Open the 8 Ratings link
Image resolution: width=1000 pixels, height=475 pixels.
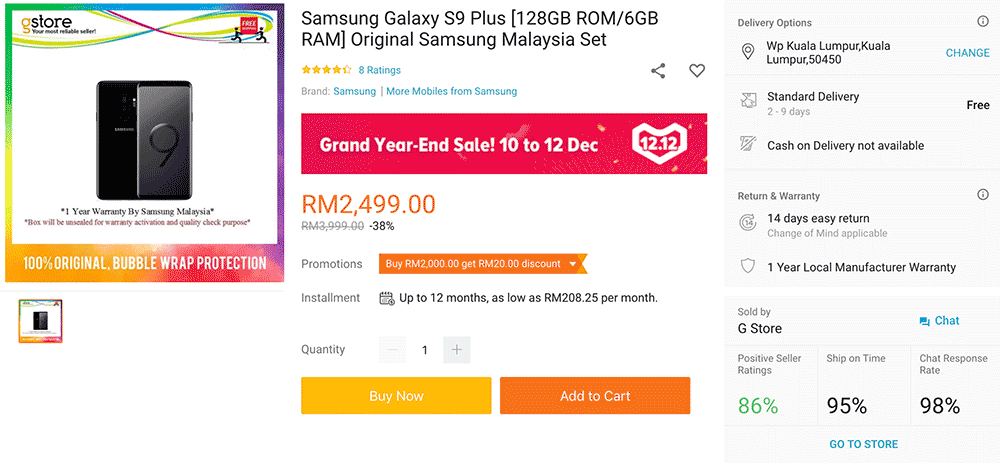click(379, 70)
